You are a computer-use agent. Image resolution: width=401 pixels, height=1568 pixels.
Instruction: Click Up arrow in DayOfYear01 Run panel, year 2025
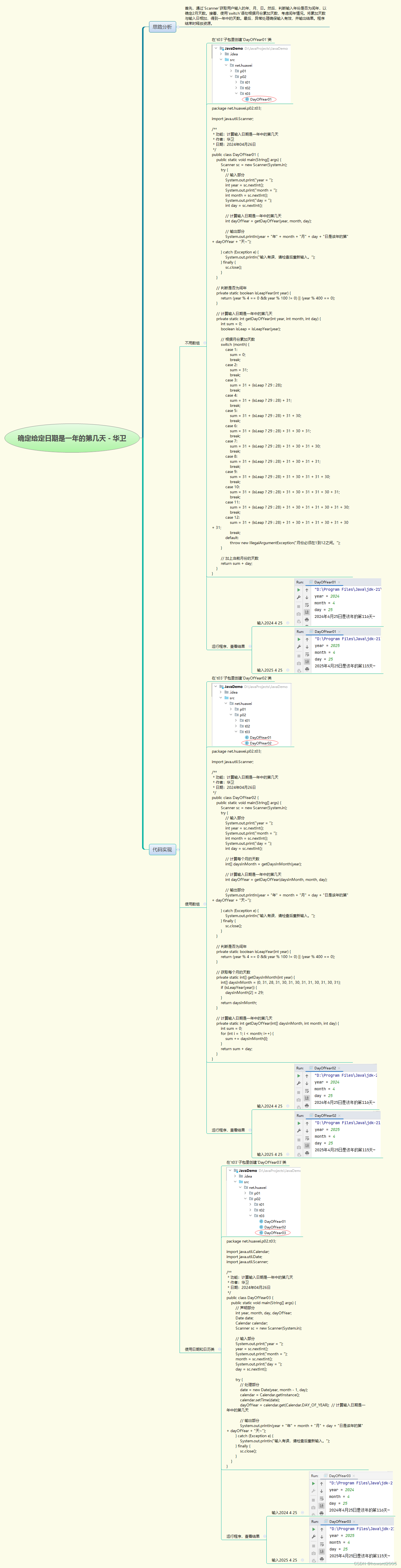click(x=307, y=639)
